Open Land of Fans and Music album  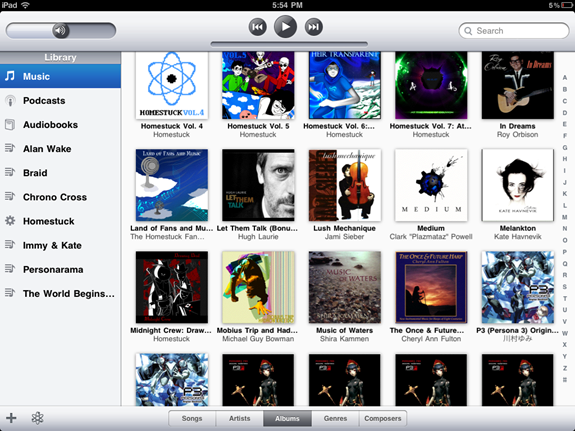[x=172, y=185]
